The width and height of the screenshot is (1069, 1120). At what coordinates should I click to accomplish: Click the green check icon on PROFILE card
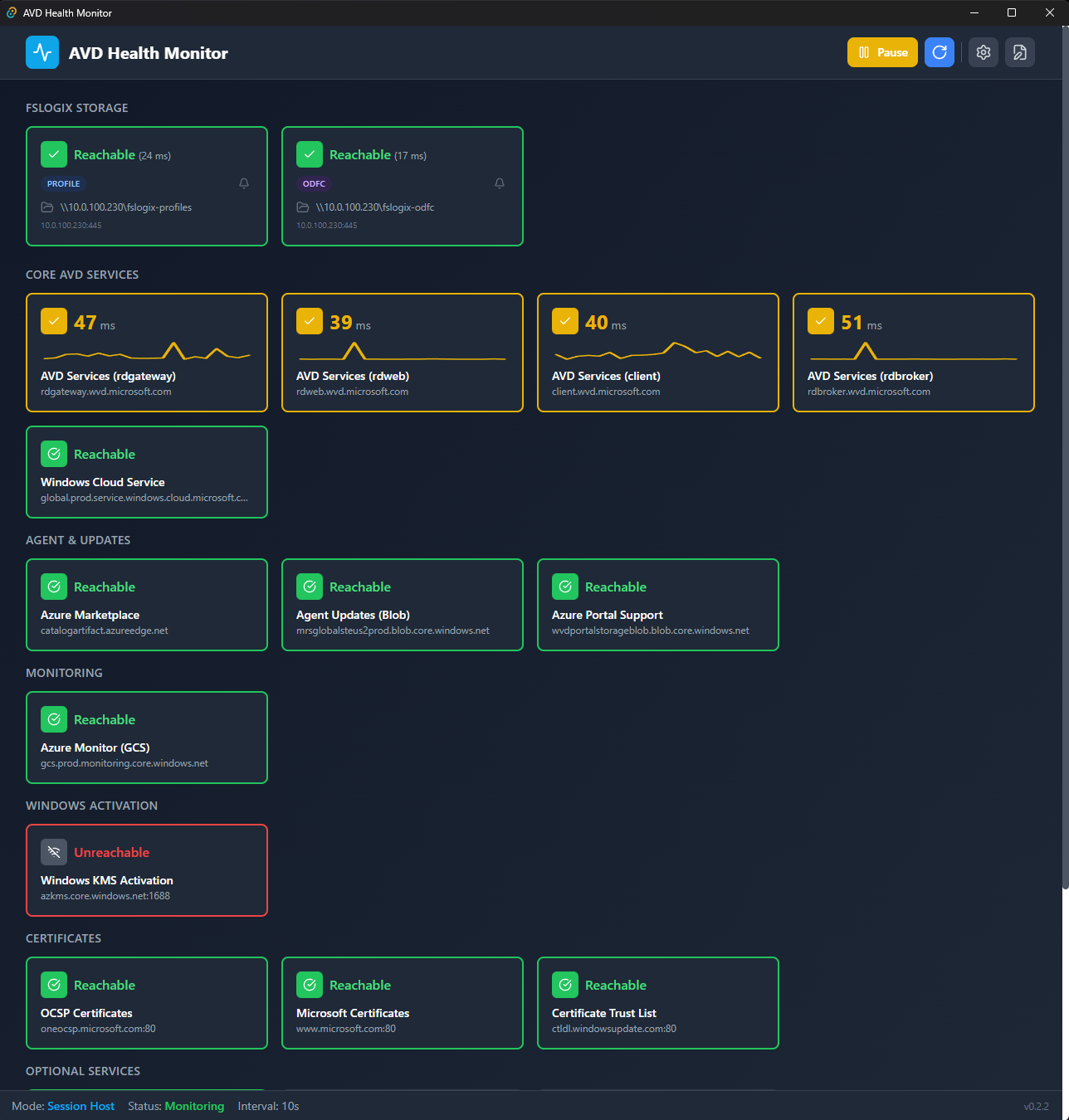54,154
